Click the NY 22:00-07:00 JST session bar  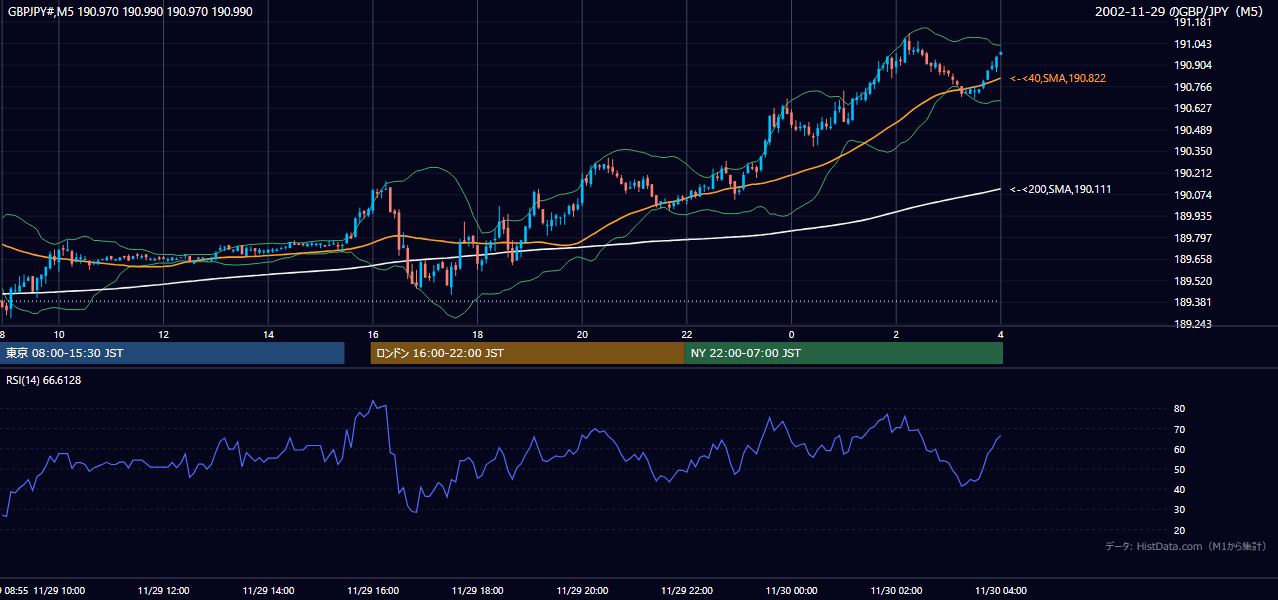[x=843, y=353]
